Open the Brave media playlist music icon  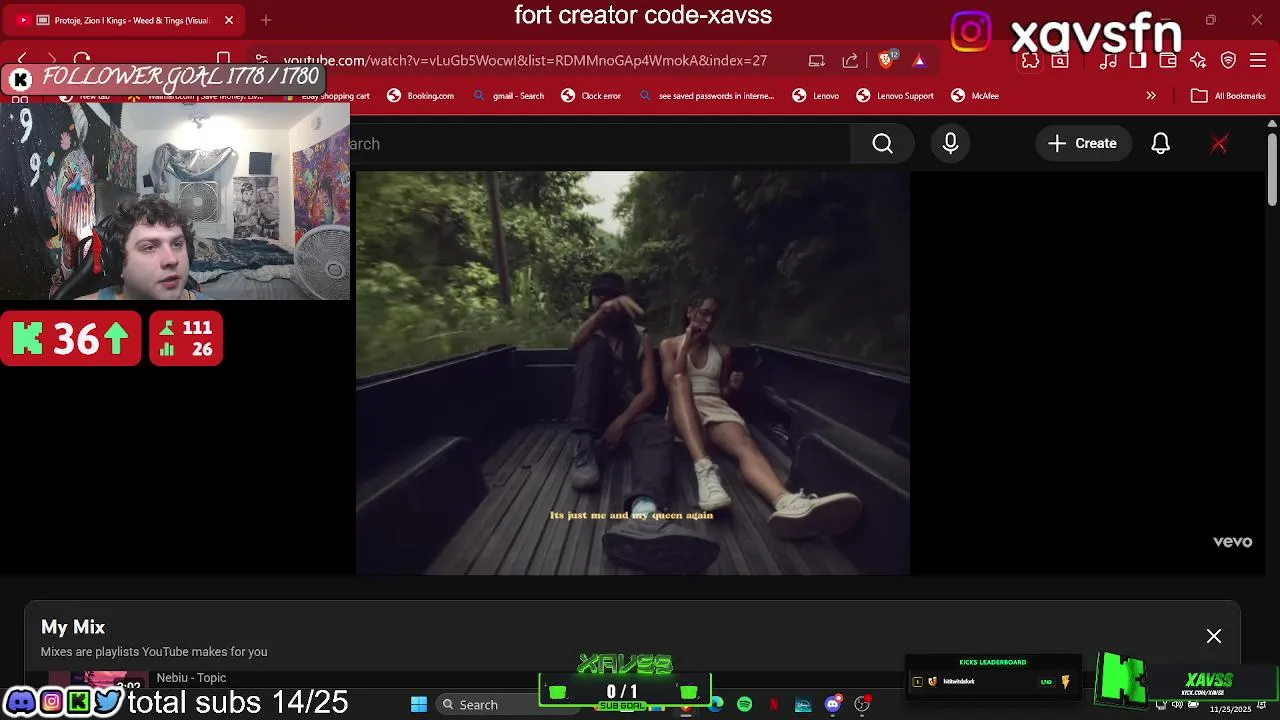(x=1108, y=61)
